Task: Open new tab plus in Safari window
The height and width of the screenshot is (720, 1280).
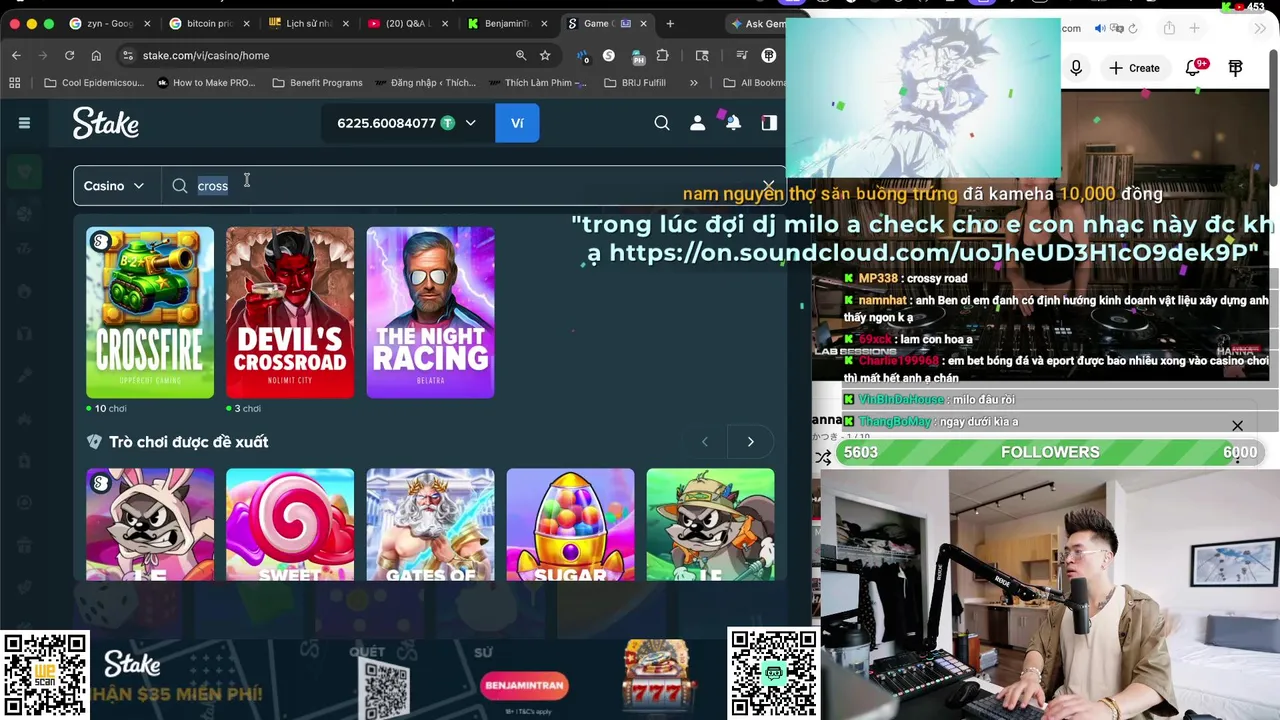Action: [x=1194, y=28]
